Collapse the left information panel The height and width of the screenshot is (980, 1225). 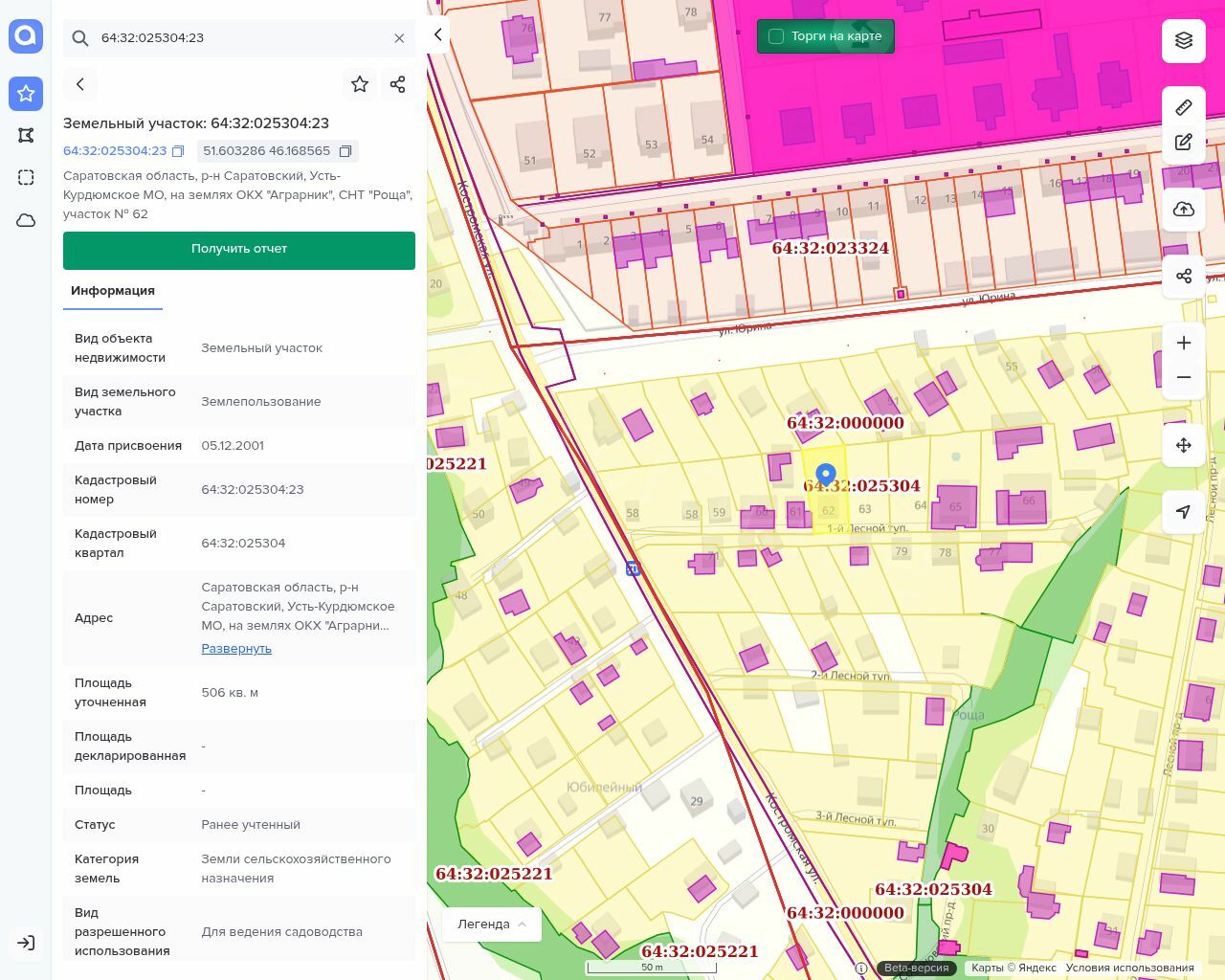click(x=438, y=34)
